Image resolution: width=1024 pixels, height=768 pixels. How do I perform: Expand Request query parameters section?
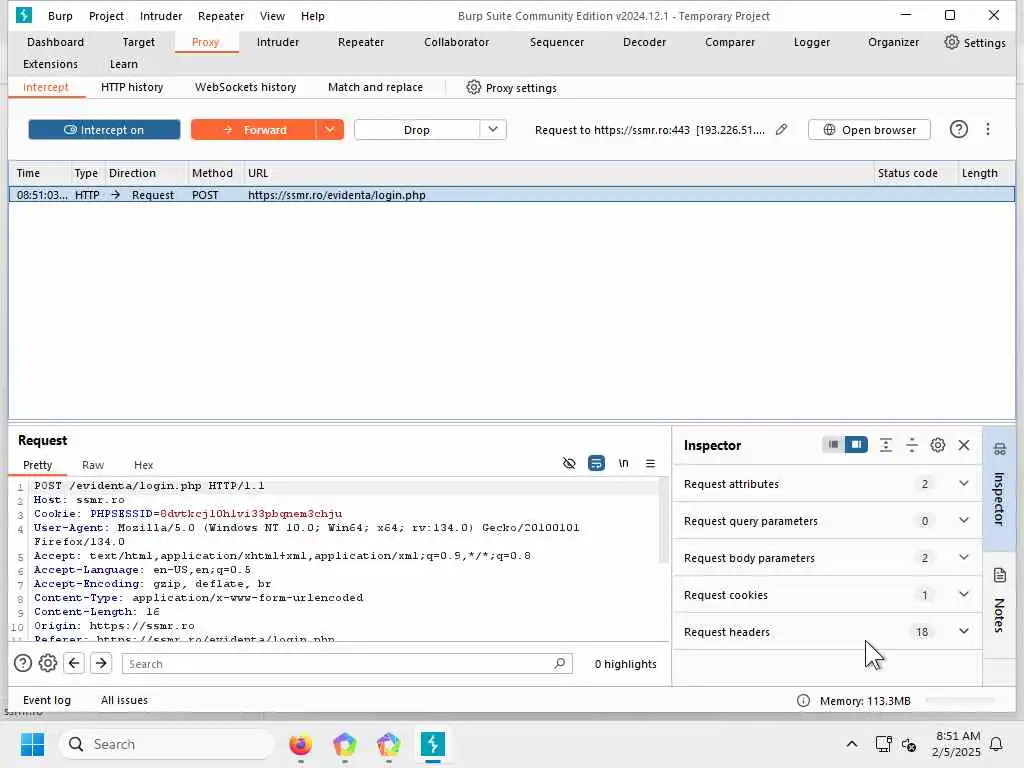click(963, 521)
